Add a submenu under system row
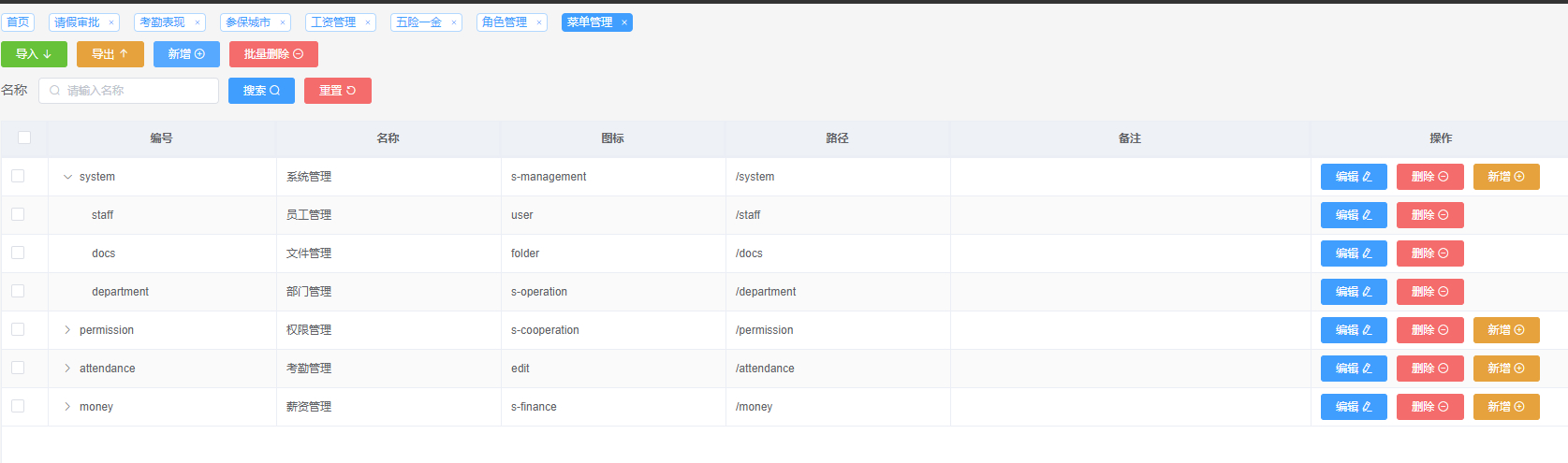Viewport: 1568px width, 463px height. pyautogui.click(x=1506, y=177)
